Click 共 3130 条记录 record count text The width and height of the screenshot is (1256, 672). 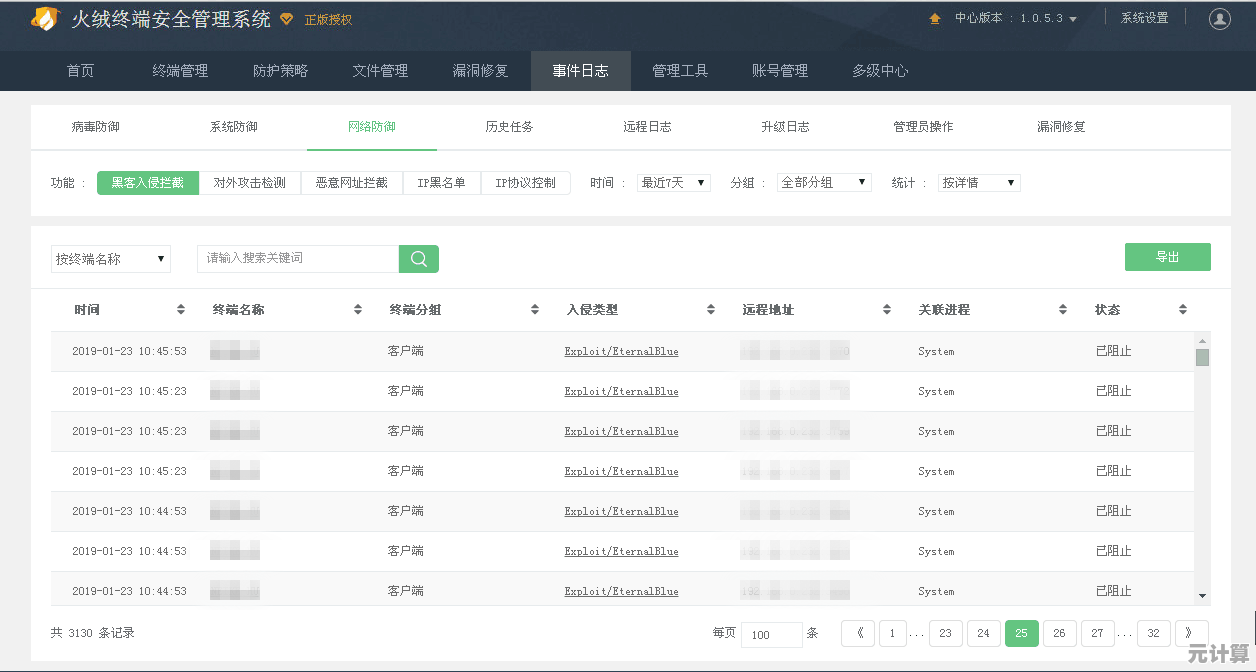[x=93, y=633]
